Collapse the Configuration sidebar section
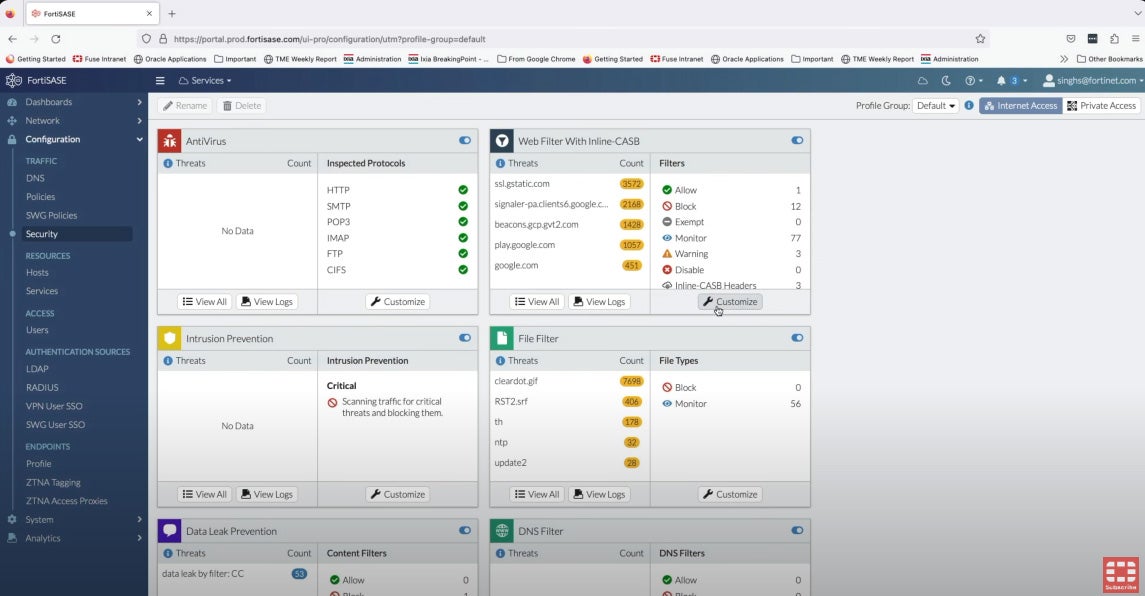Viewport: 1145px width, 596px height. coord(74,139)
